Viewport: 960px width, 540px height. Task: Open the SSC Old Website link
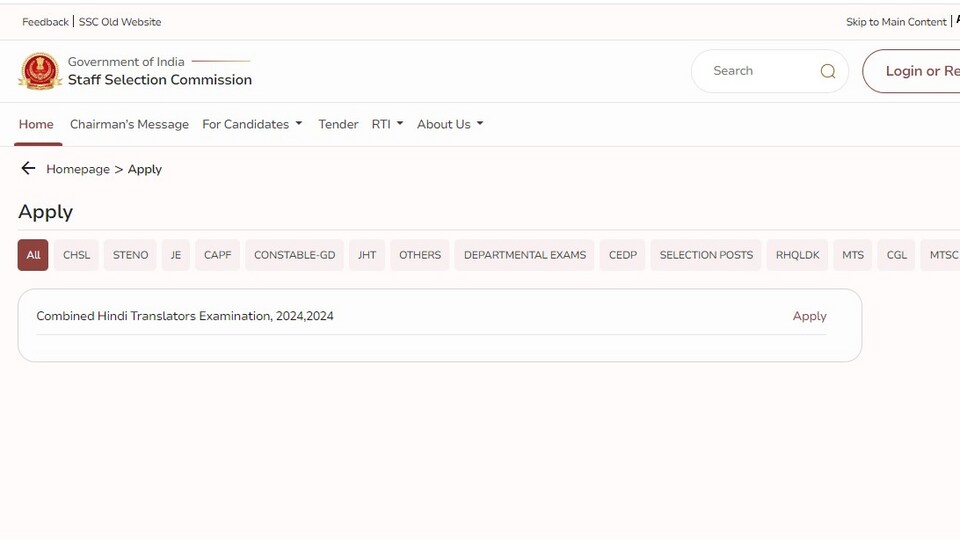click(x=120, y=22)
